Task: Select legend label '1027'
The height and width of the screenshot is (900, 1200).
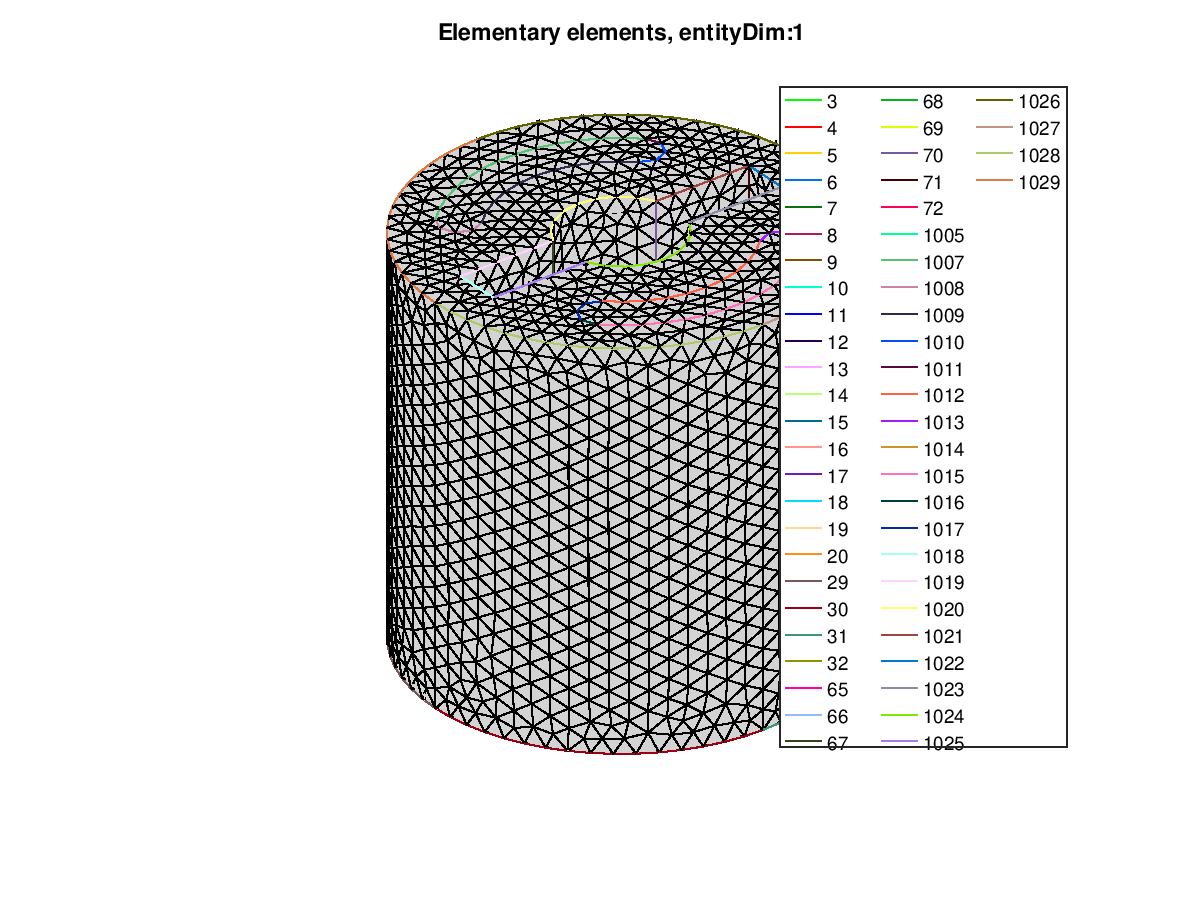Action: (1039, 129)
